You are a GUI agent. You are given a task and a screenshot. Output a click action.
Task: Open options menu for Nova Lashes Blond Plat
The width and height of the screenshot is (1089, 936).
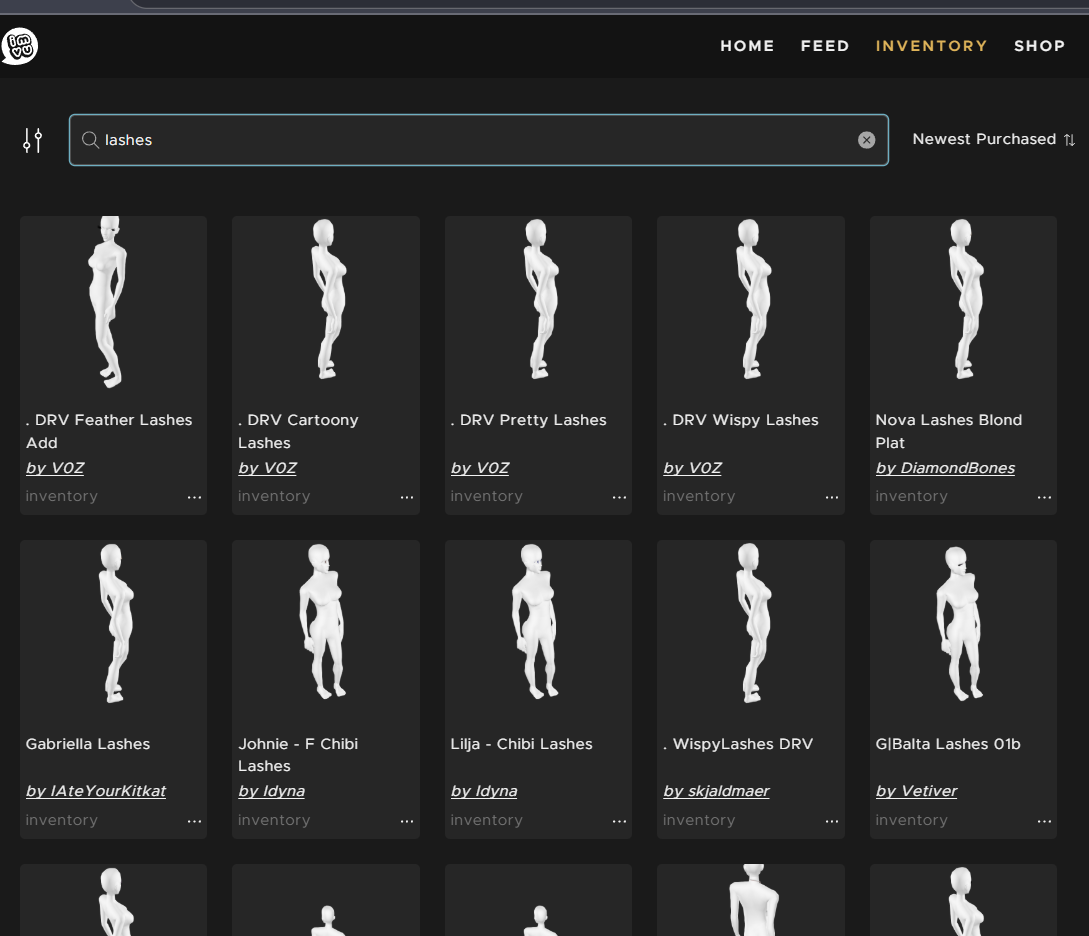pyautogui.click(x=1045, y=497)
